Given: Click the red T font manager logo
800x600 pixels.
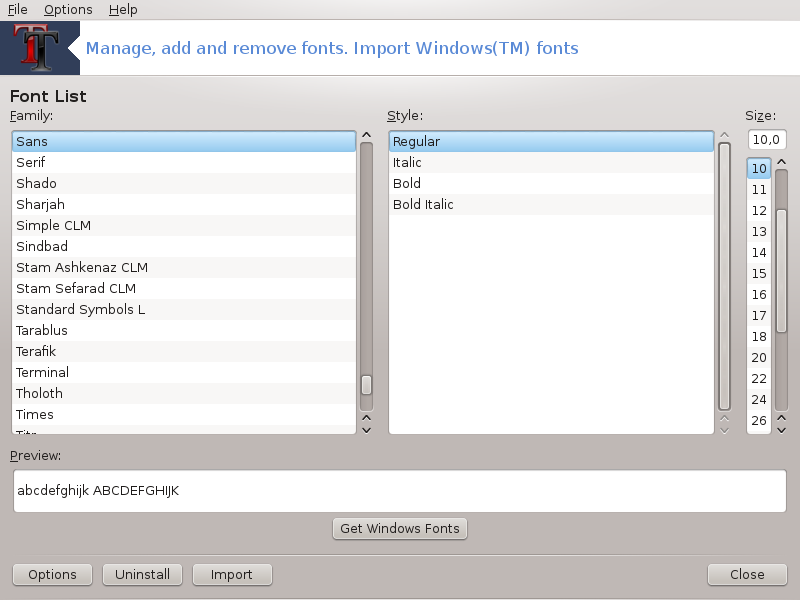Looking at the screenshot, I should pos(37,47).
